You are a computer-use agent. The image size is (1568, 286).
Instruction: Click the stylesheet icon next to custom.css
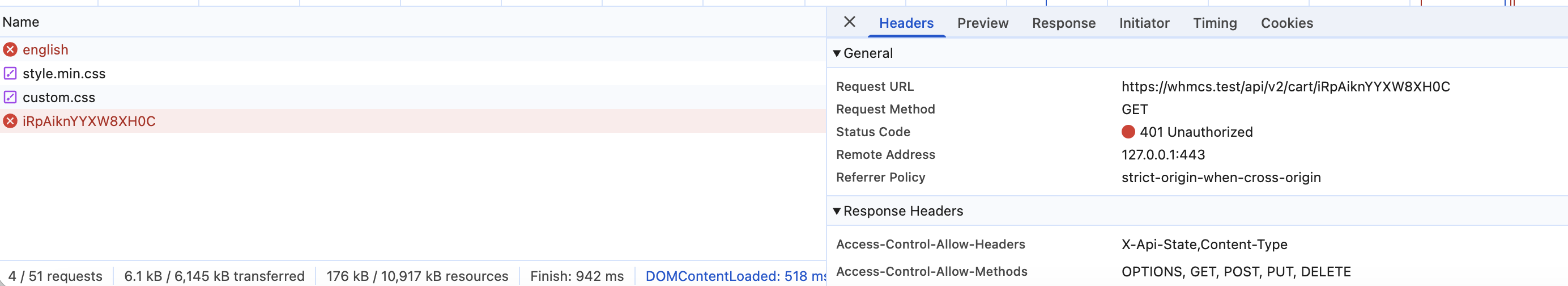tap(10, 97)
